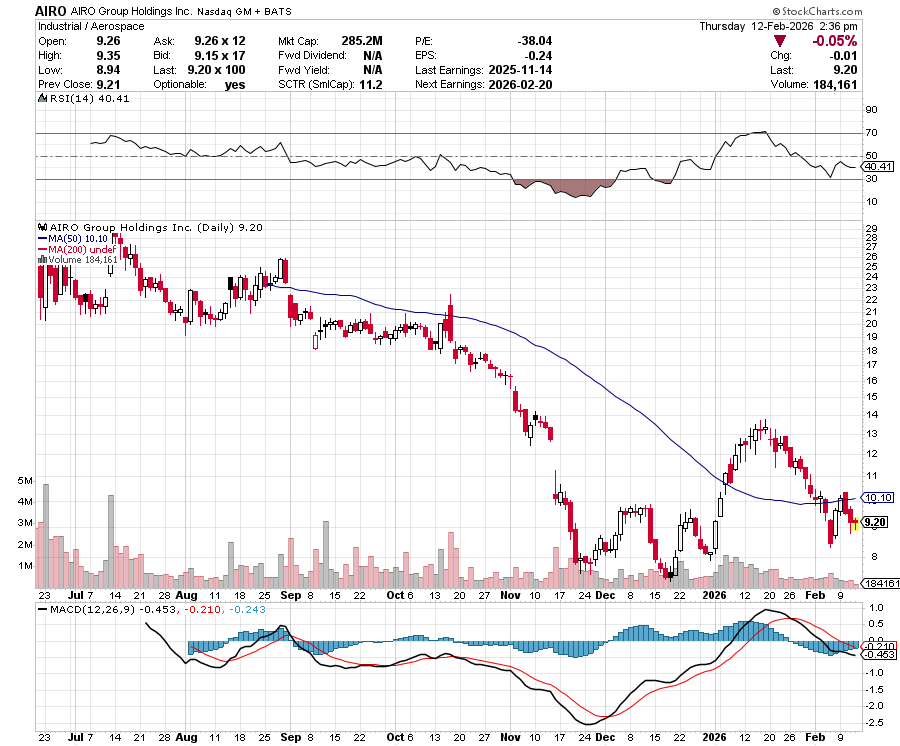Click the RSI(14) 40.41 panel title
The image size is (900, 746).
(90, 98)
